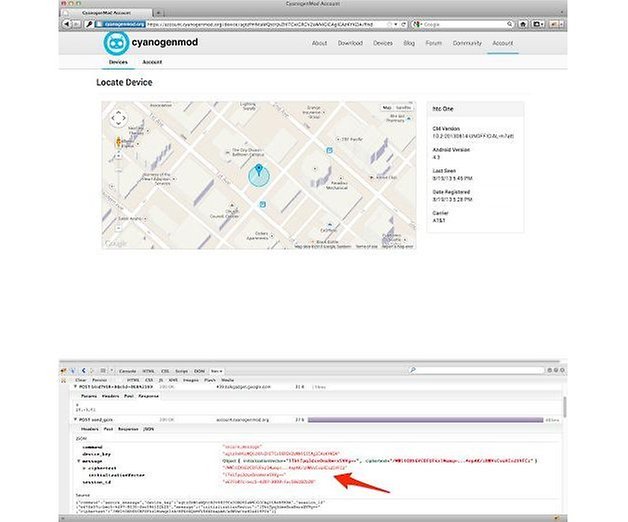Click the blue device location pin
Image resolution: width=628 pixels, height=522 pixels.
click(259, 169)
